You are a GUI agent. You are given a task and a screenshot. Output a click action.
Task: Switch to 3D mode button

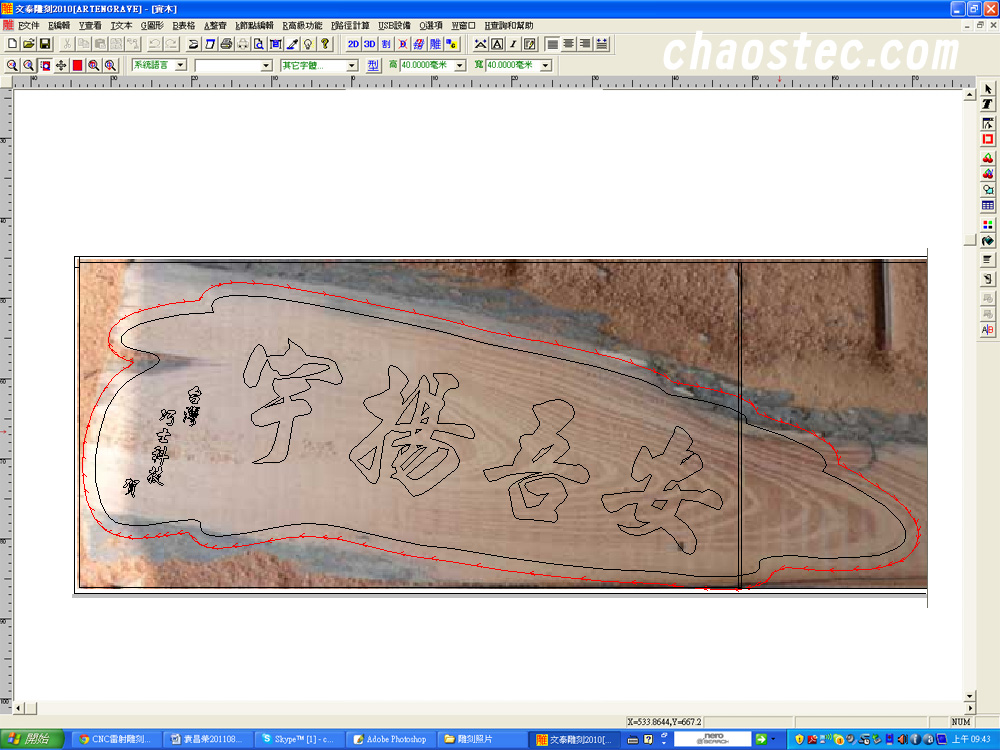[x=369, y=44]
